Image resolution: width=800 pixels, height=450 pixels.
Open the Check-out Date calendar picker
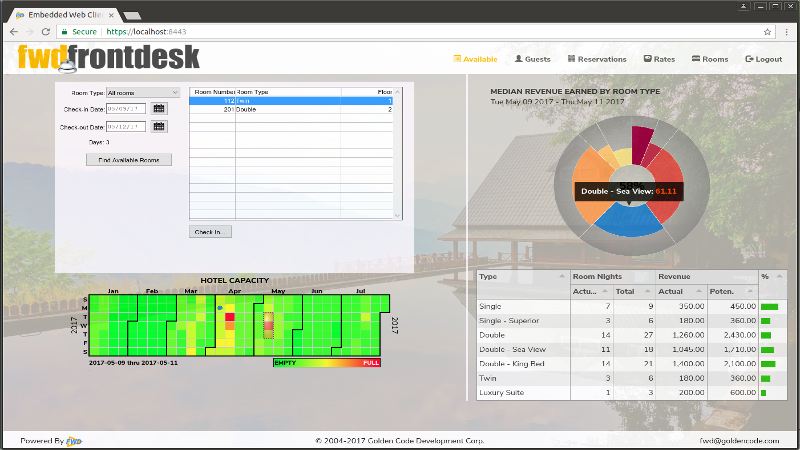[159, 126]
